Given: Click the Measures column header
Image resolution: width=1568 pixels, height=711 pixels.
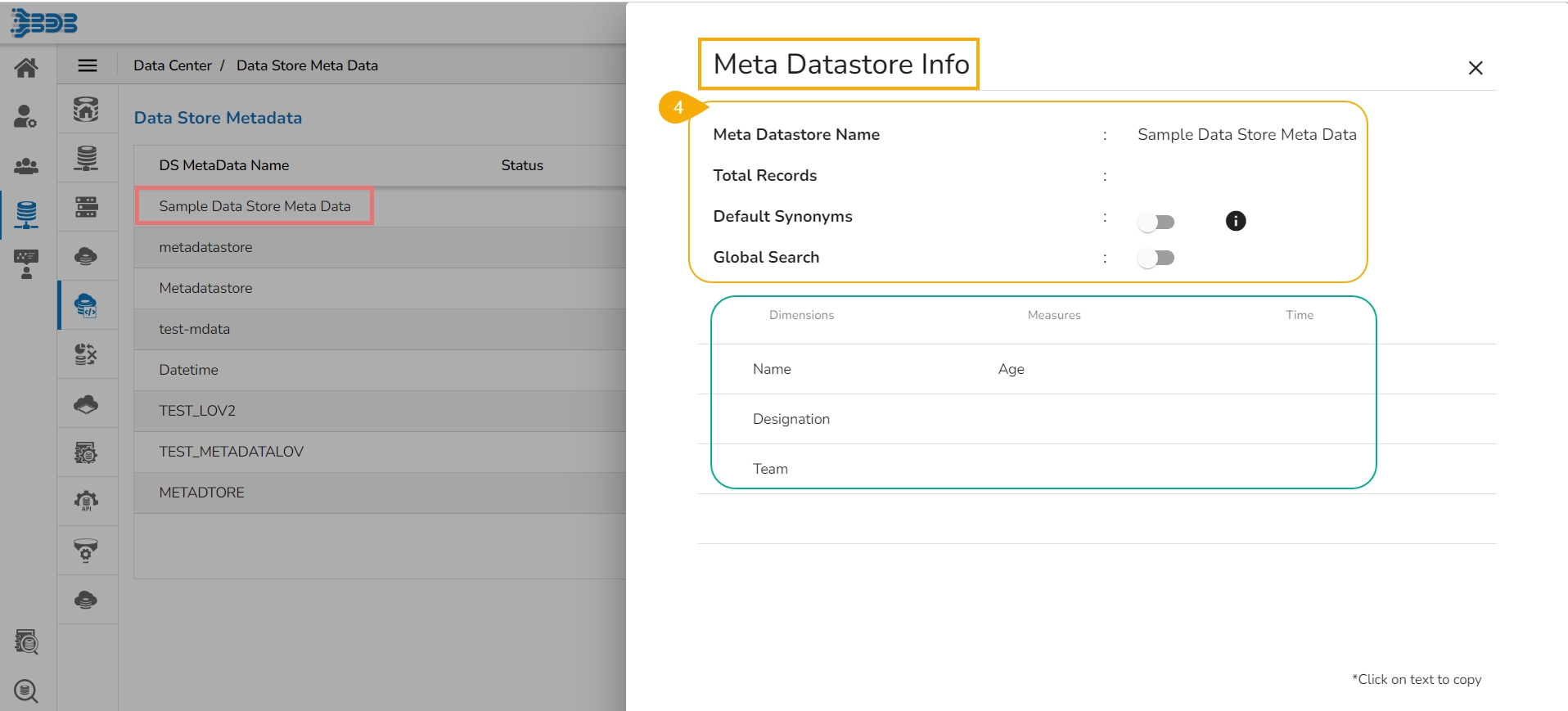Looking at the screenshot, I should point(1053,315).
